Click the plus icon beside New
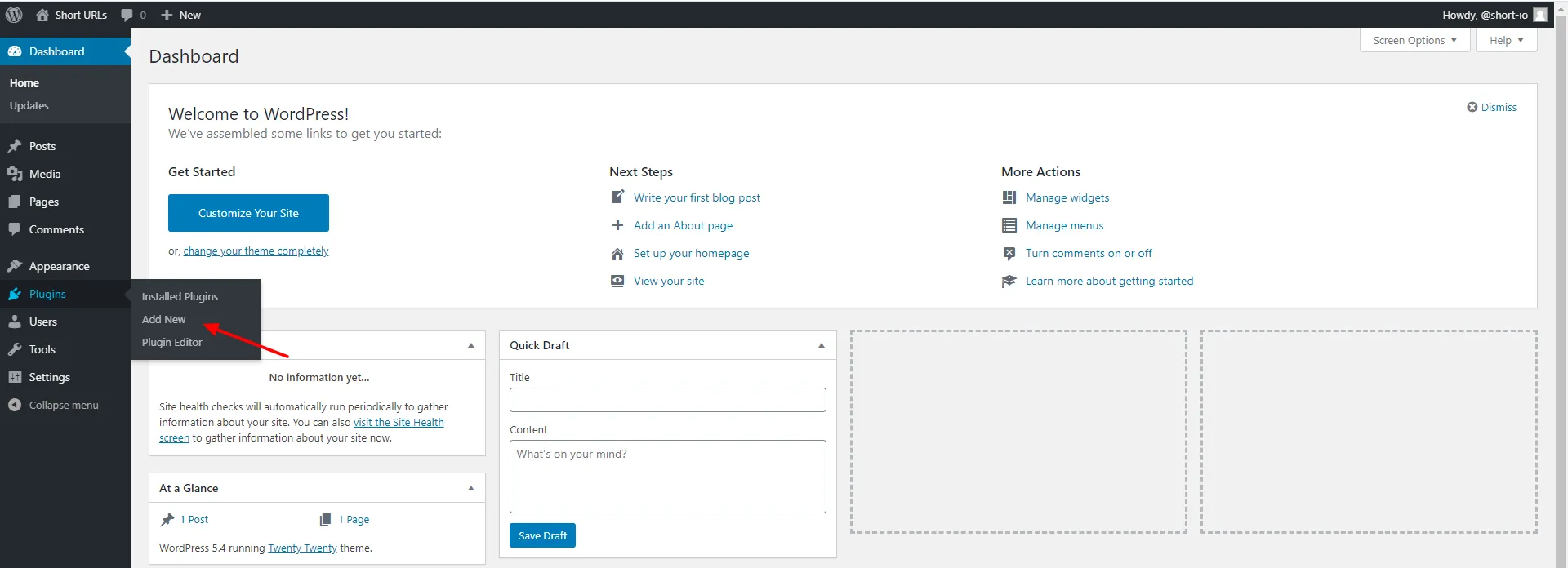The image size is (1568, 568). (167, 15)
